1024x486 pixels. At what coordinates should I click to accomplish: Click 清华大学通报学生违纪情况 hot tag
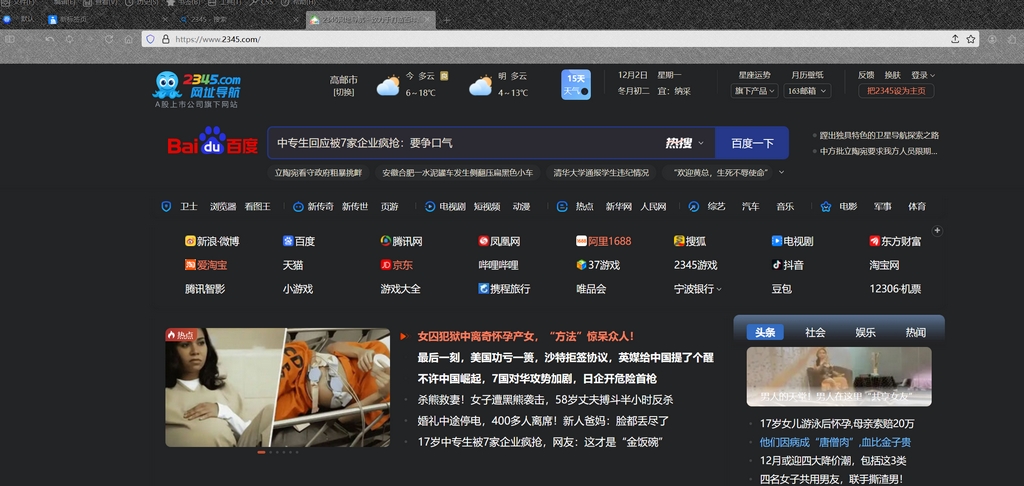601,173
